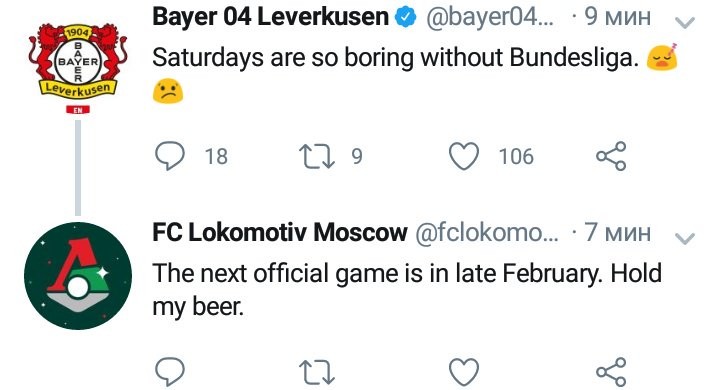Open the Lokomotiv tweet options chevron
The width and height of the screenshot is (720, 390).
(685, 237)
